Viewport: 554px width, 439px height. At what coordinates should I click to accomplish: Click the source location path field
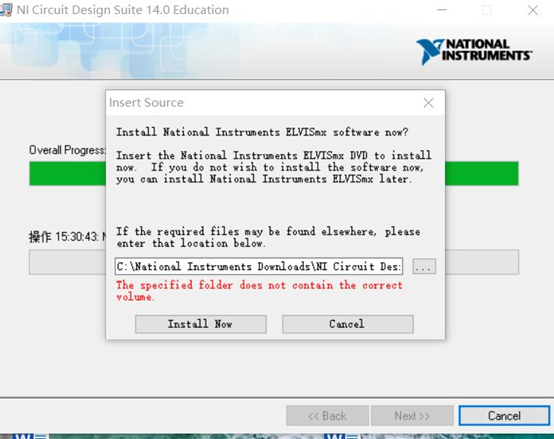(259, 266)
